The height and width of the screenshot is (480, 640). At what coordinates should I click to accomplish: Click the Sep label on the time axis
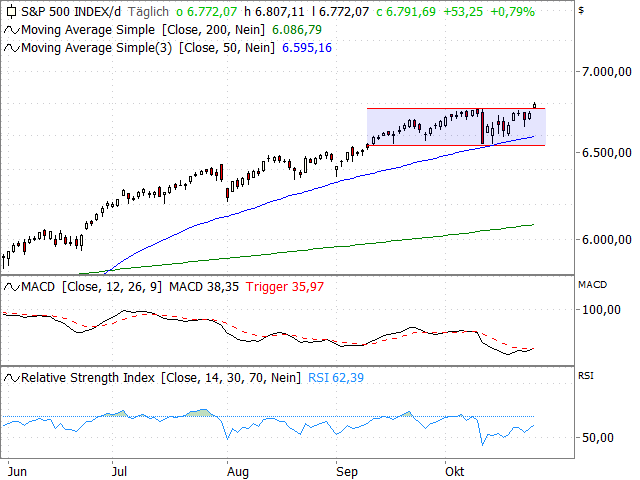(x=347, y=468)
